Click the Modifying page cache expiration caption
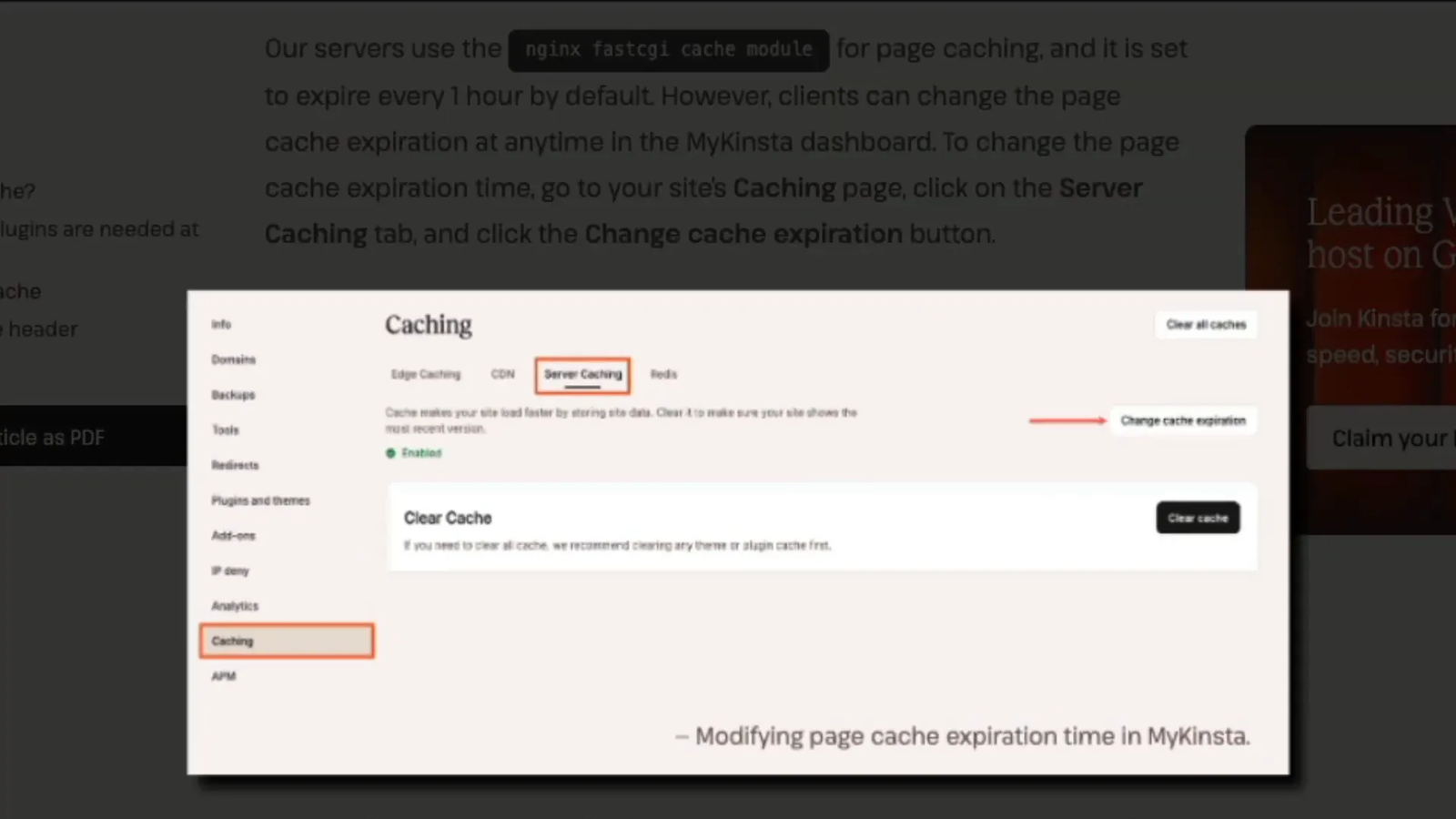The height and width of the screenshot is (819, 1456). [x=963, y=736]
